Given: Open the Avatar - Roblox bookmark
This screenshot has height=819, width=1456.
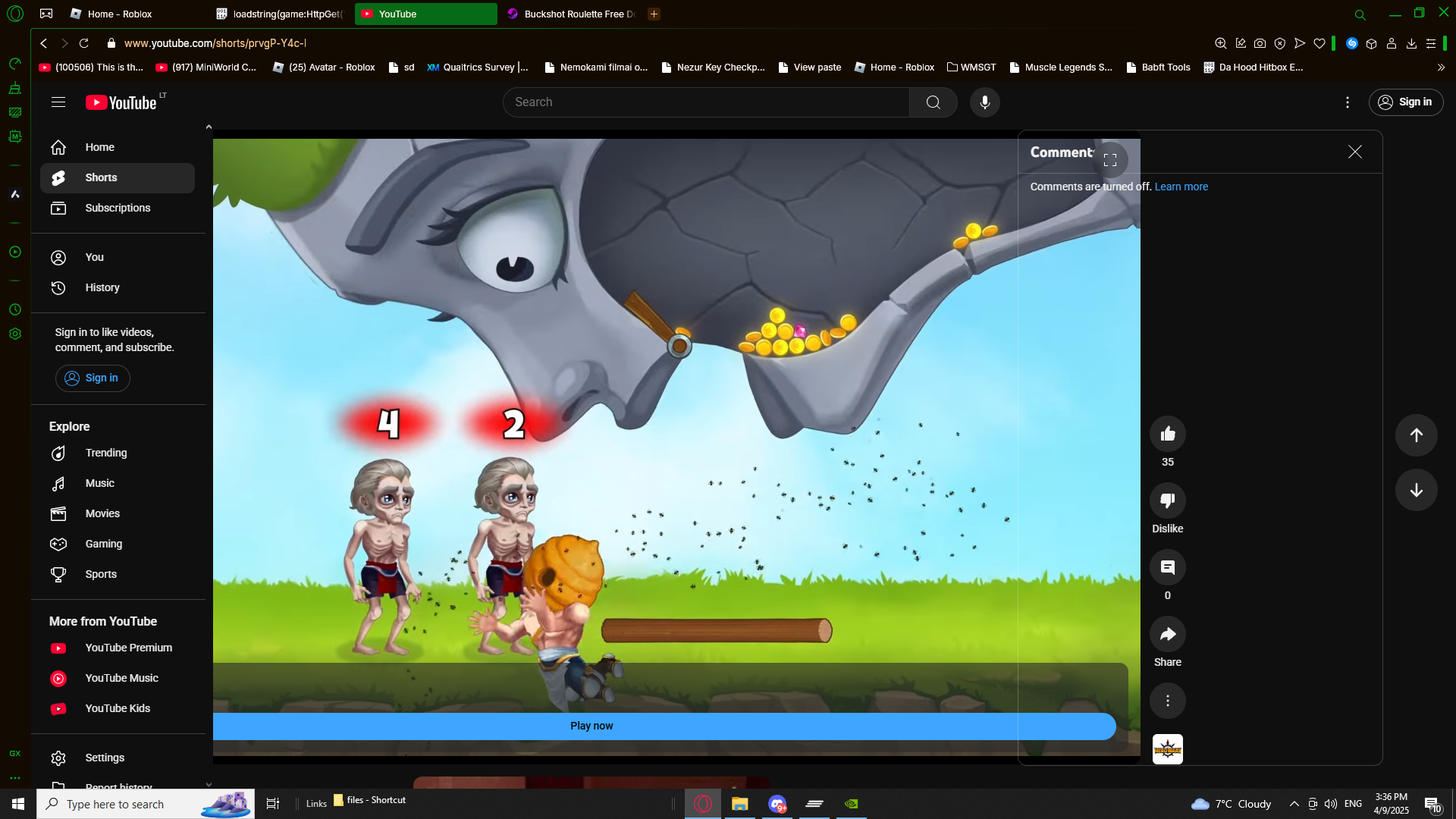Looking at the screenshot, I should coord(324,67).
